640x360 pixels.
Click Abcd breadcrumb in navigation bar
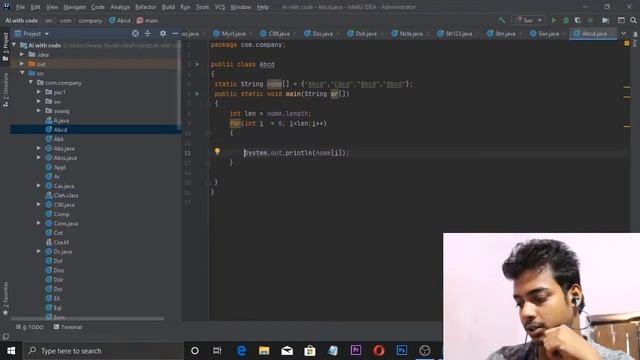(x=120, y=20)
